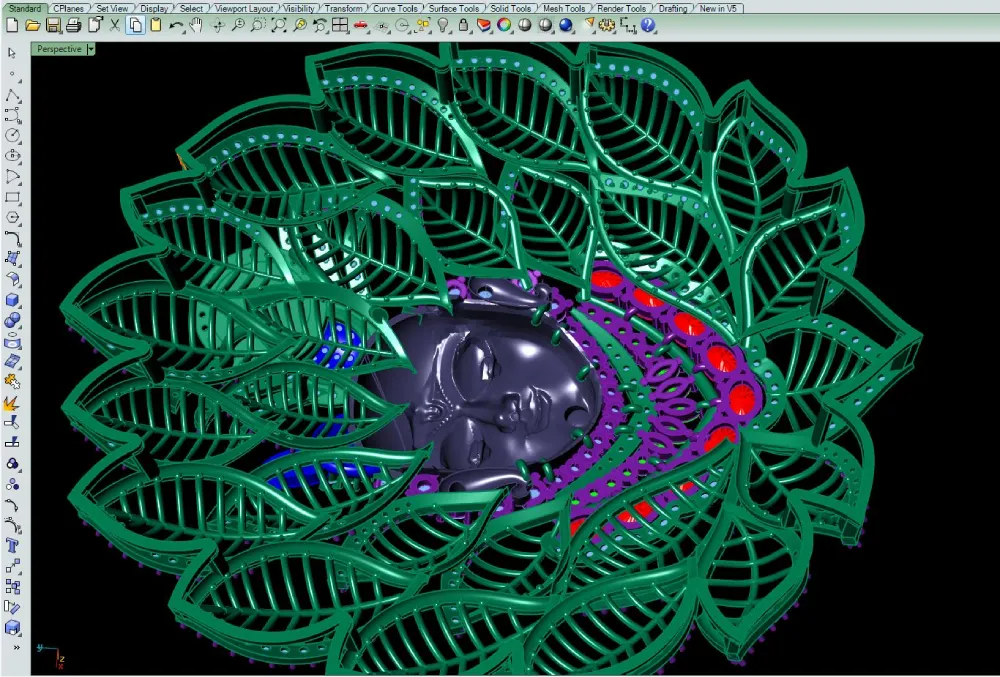The width and height of the screenshot is (1000, 677).
Task: Open the New in V5 tab
Action: pyautogui.click(x=719, y=8)
